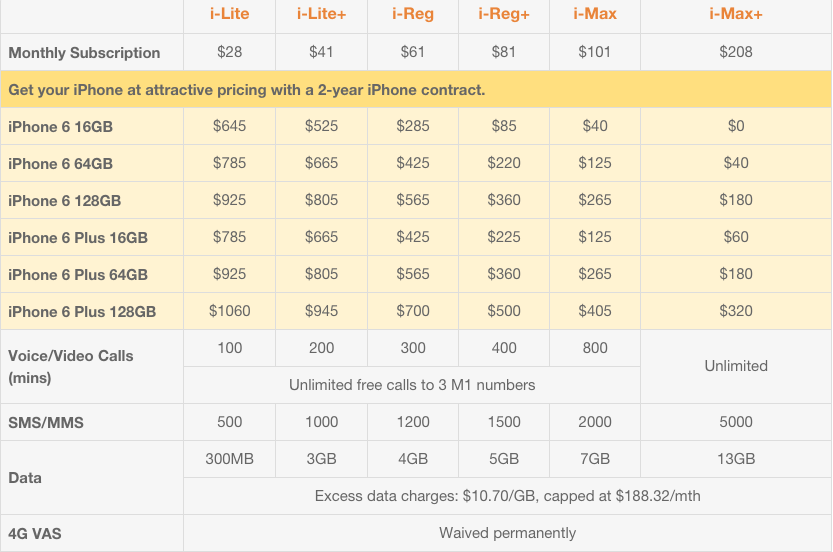Select the i-Max plan column header

[x=595, y=14]
